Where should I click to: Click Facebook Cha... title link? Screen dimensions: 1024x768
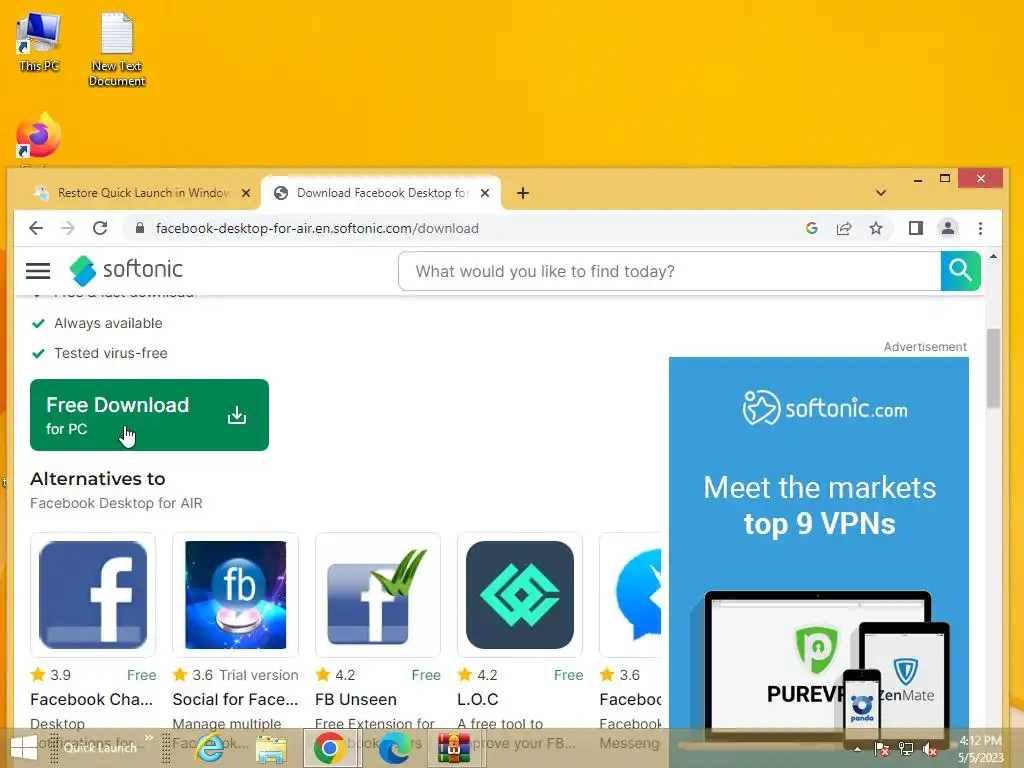coord(91,699)
